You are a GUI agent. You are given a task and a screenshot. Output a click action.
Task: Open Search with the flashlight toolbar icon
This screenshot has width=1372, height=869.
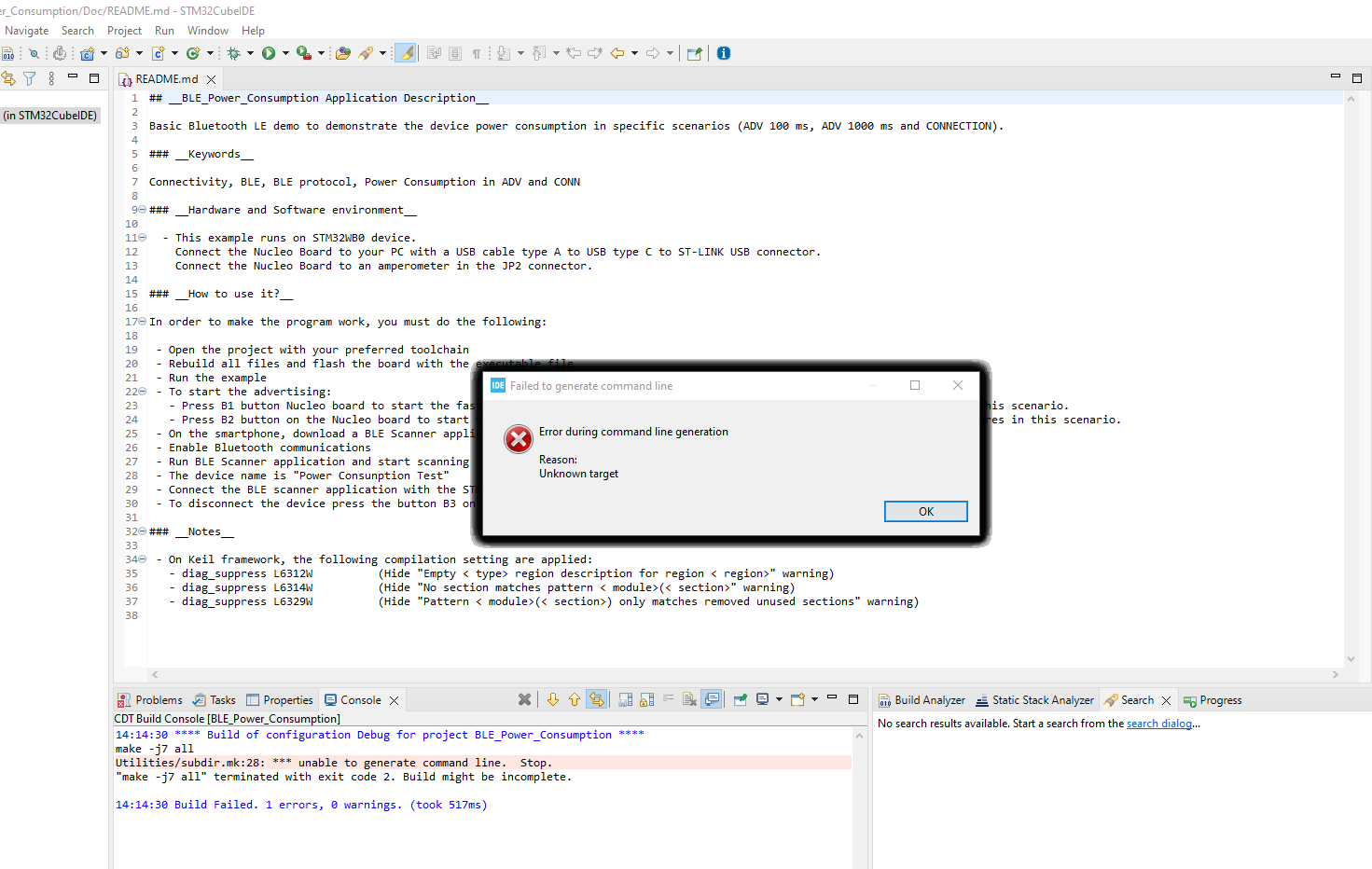[x=366, y=53]
